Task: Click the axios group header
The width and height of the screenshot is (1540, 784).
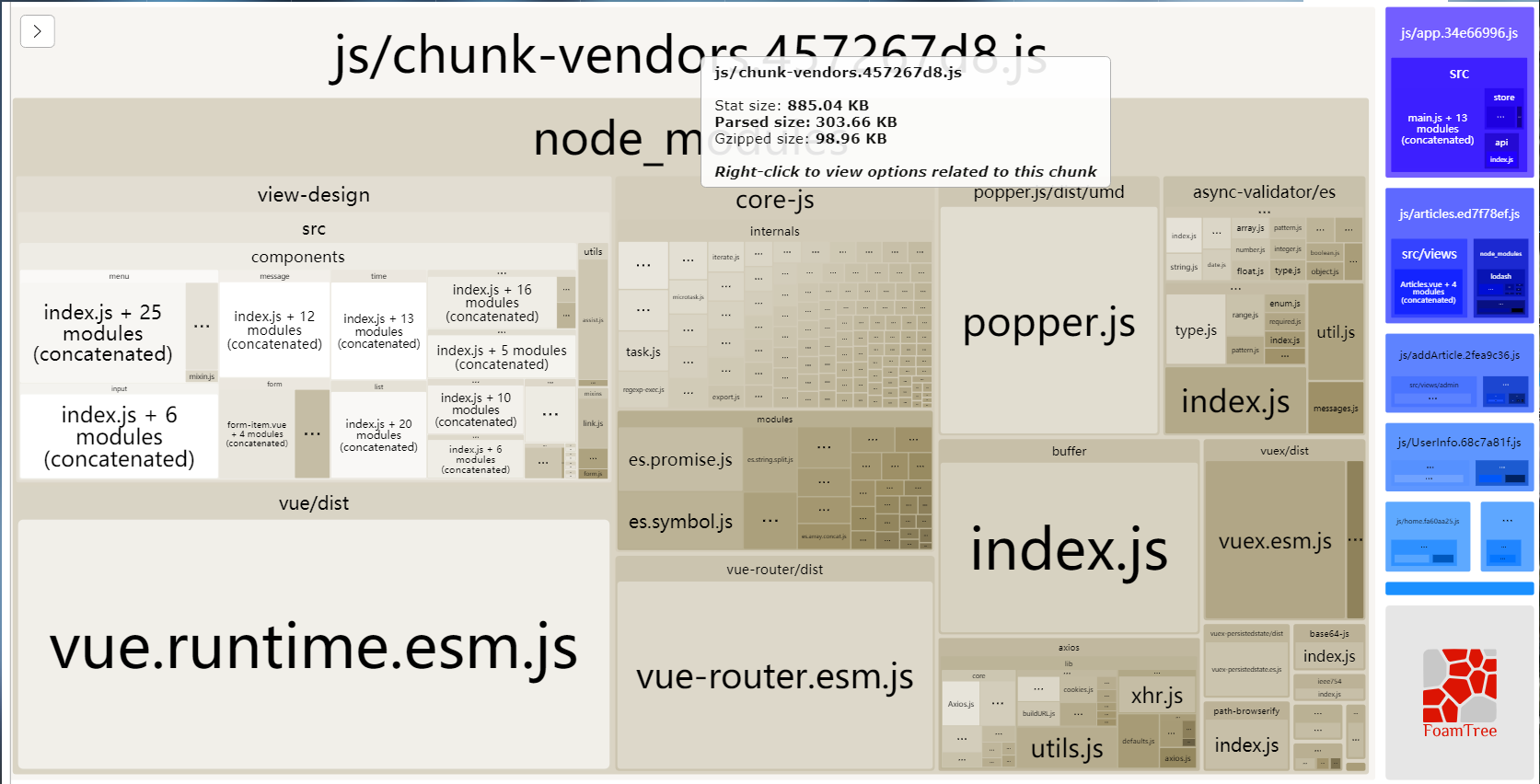Action: (x=1069, y=648)
